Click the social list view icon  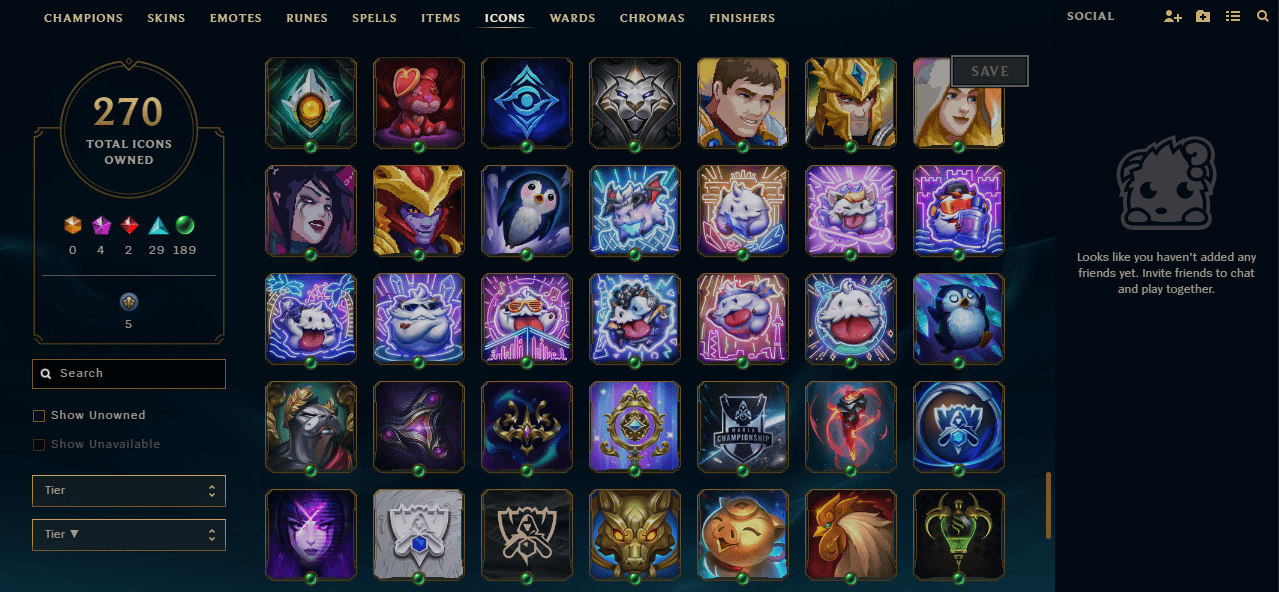pyautogui.click(x=1233, y=17)
